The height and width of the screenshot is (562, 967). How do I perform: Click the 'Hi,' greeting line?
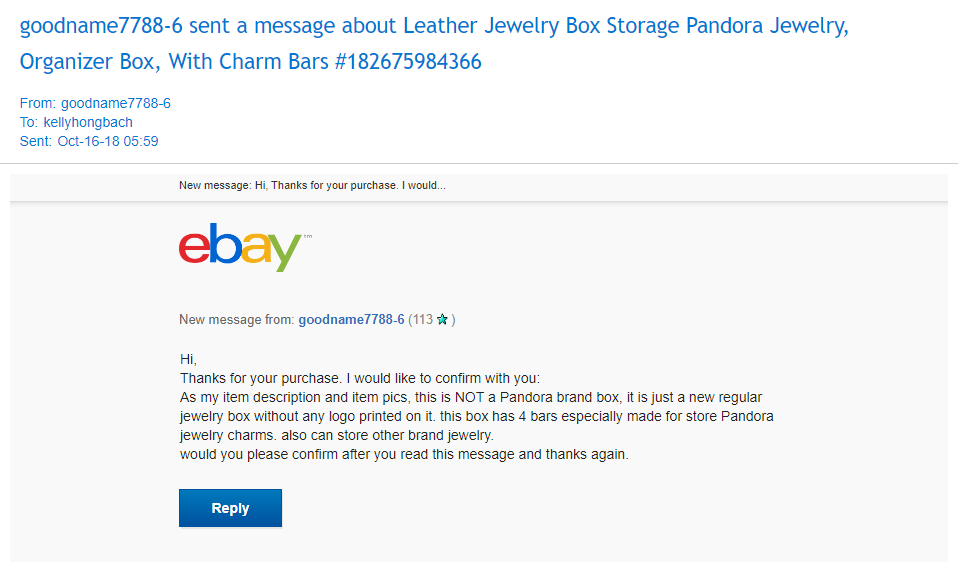coord(189,359)
